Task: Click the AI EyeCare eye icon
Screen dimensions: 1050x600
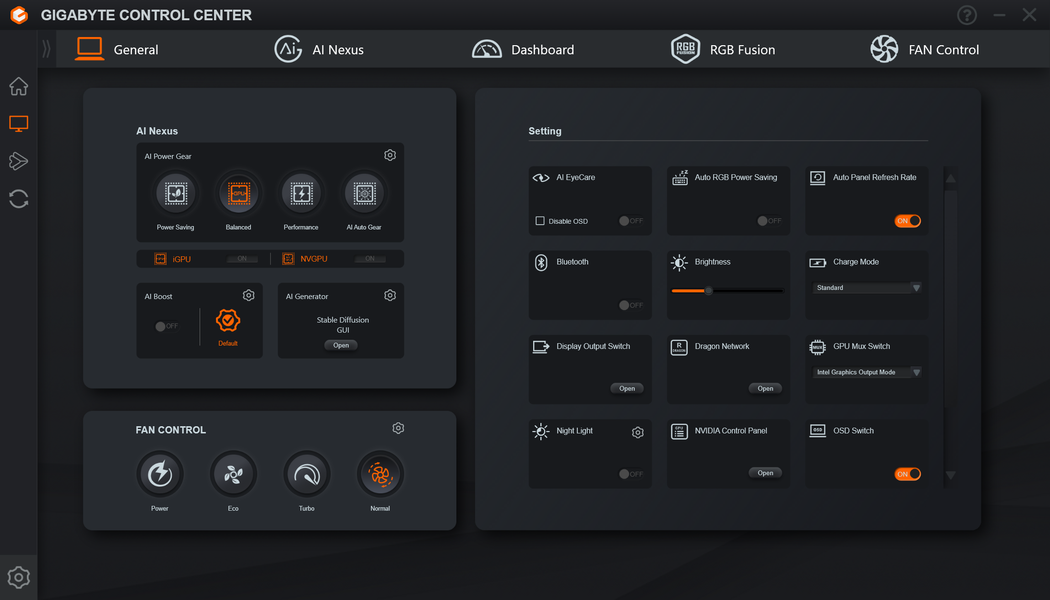Action: coord(541,177)
